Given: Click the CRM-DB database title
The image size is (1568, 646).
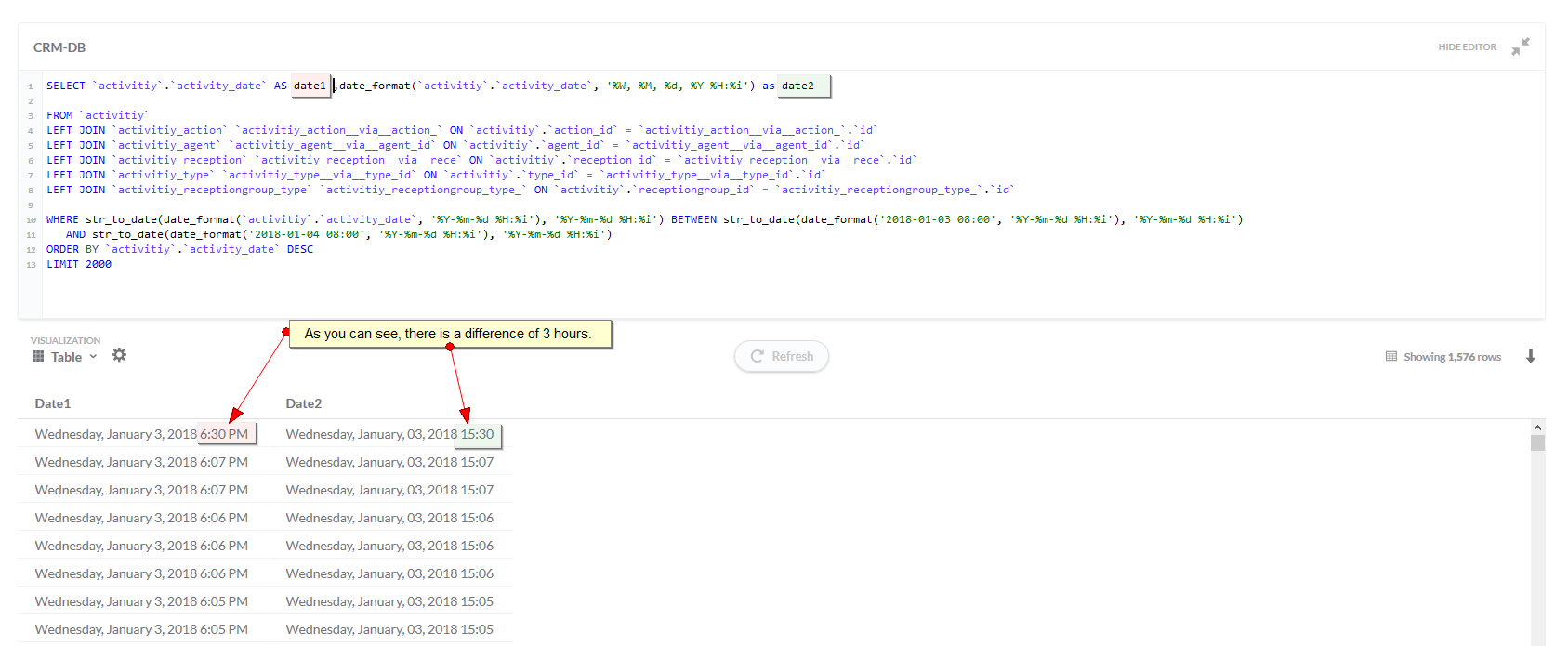Looking at the screenshot, I should pos(59,47).
